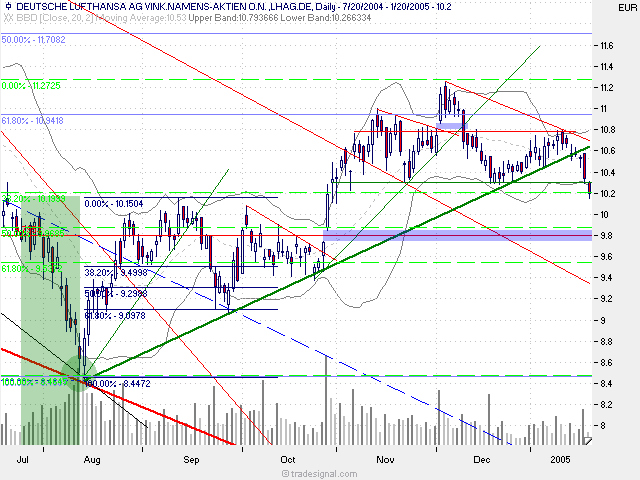Click the 9.8 price axis value
The image size is (640, 480).
click(606, 236)
